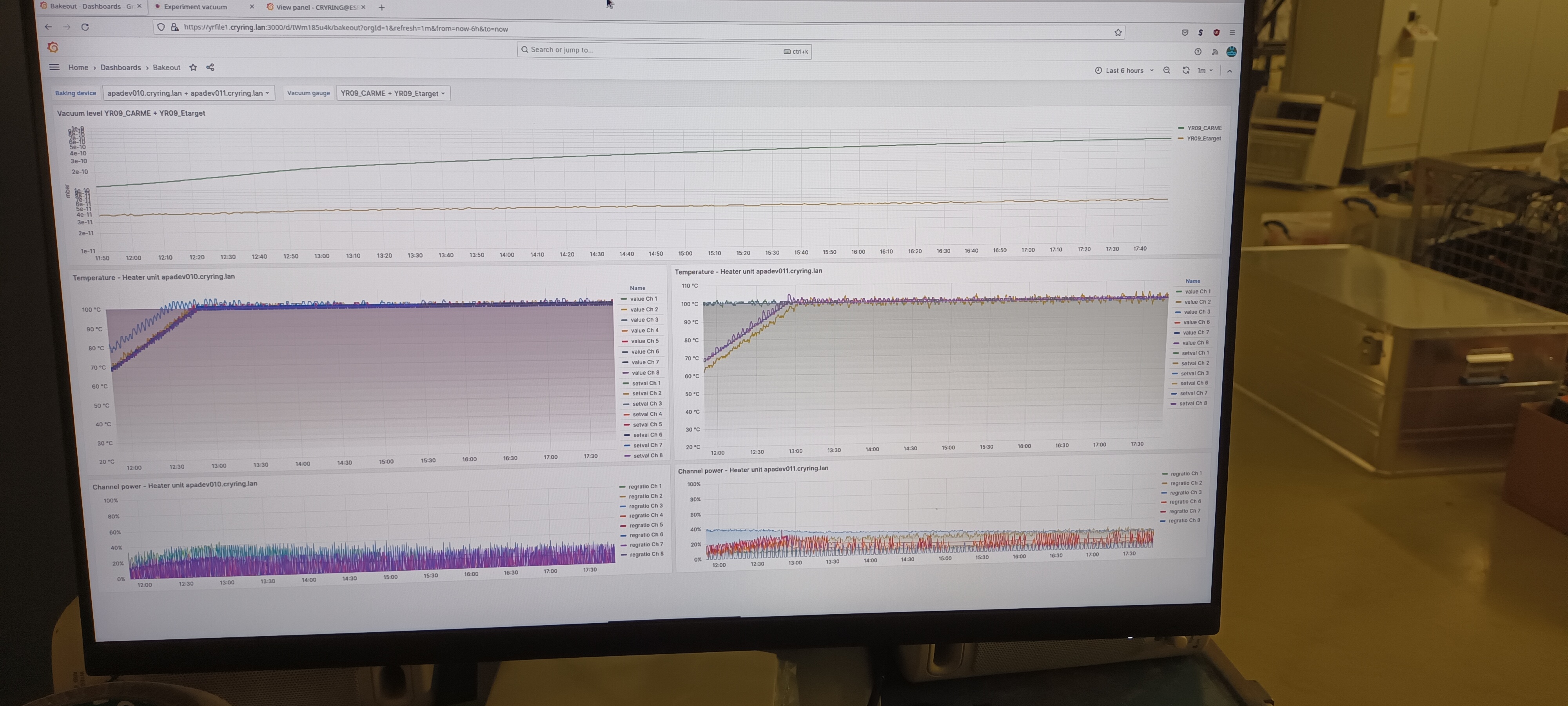The image size is (1568, 706).
Task: Open the Baking device variable dropdown
Action: (x=188, y=93)
